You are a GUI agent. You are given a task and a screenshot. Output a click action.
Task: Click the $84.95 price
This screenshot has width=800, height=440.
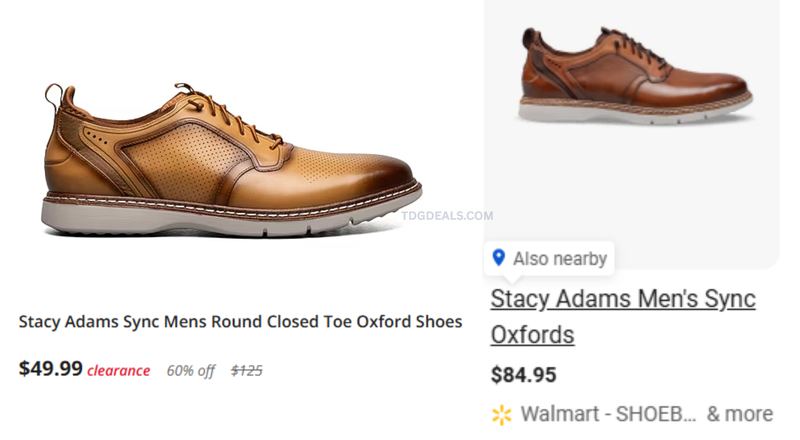[523, 375]
